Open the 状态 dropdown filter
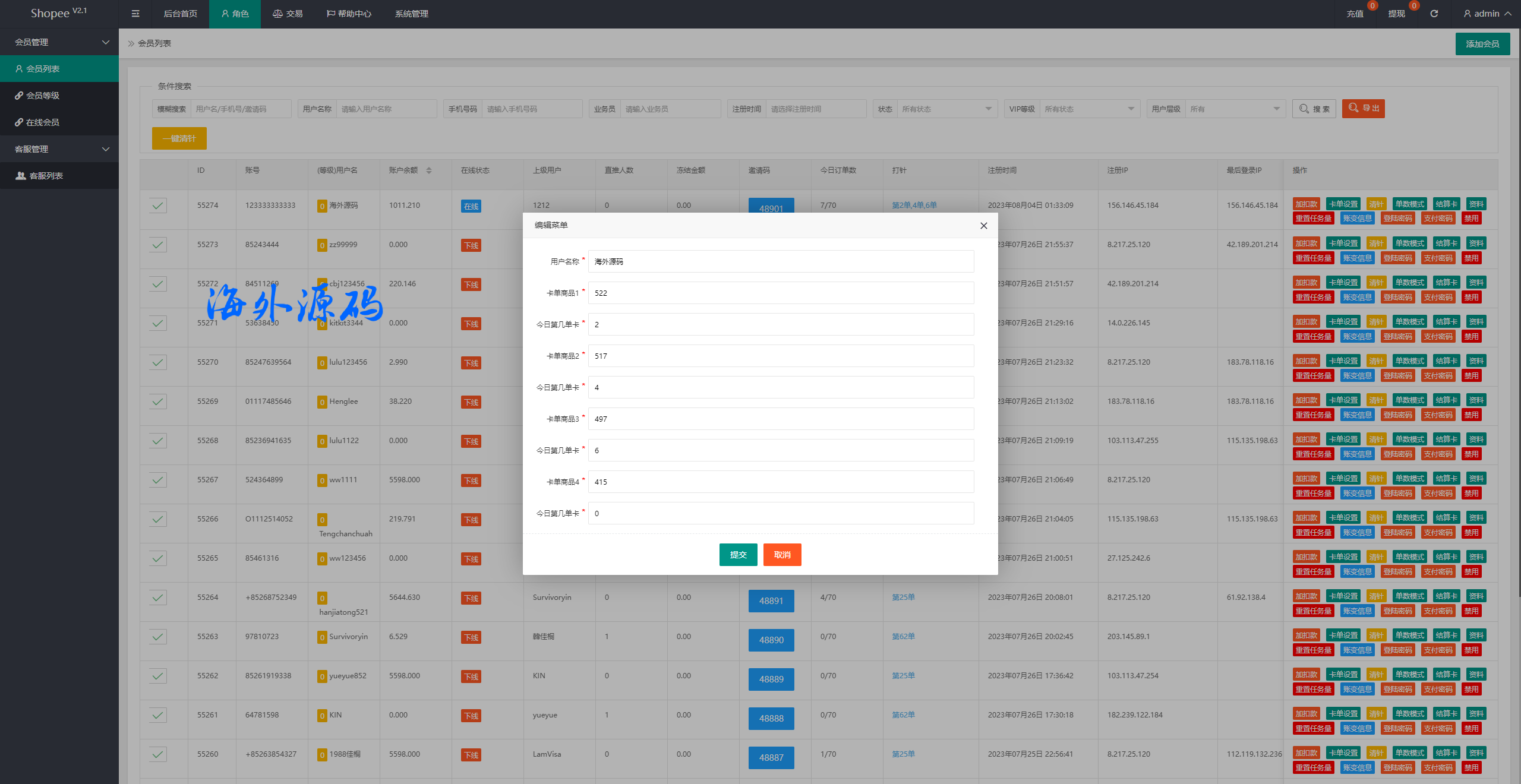This screenshot has height=784, width=1521. pos(946,109)
